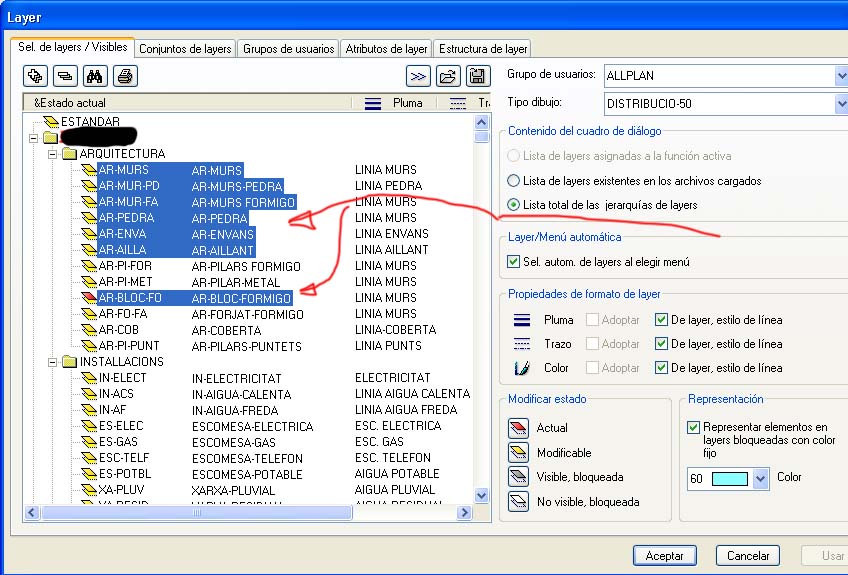
Task: Click the horizontal scrollbar left arrow
Action: [x=32, y=512]
